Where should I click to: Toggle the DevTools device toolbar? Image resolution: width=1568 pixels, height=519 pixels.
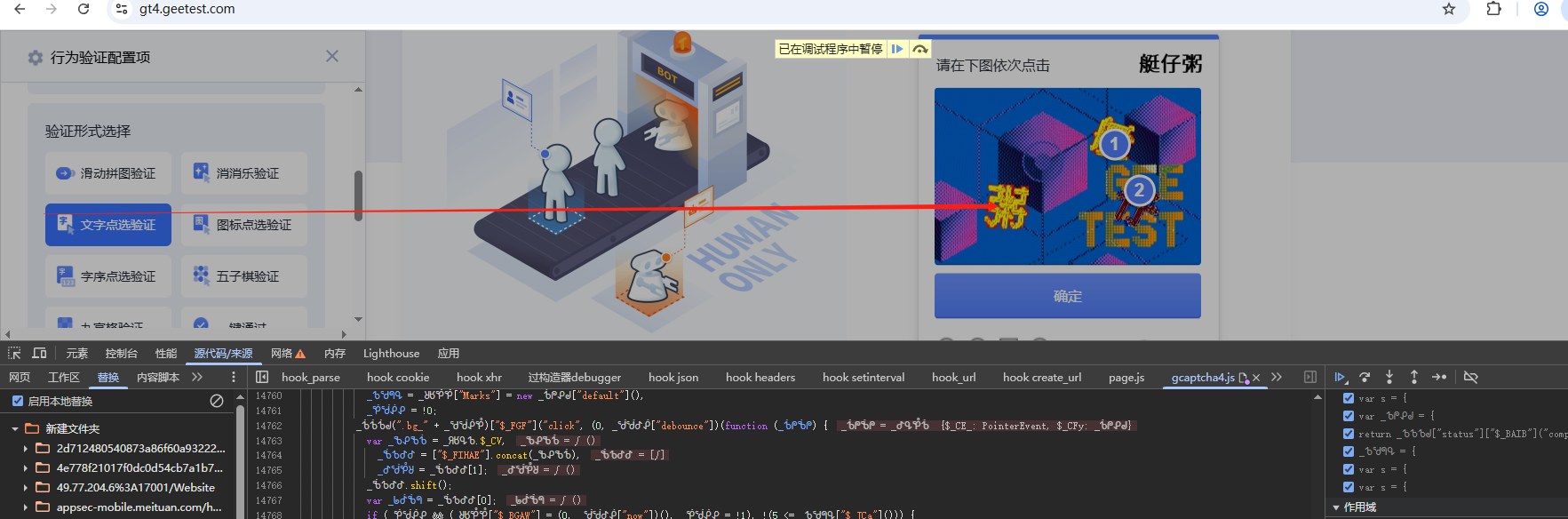[x=39, y=353]
